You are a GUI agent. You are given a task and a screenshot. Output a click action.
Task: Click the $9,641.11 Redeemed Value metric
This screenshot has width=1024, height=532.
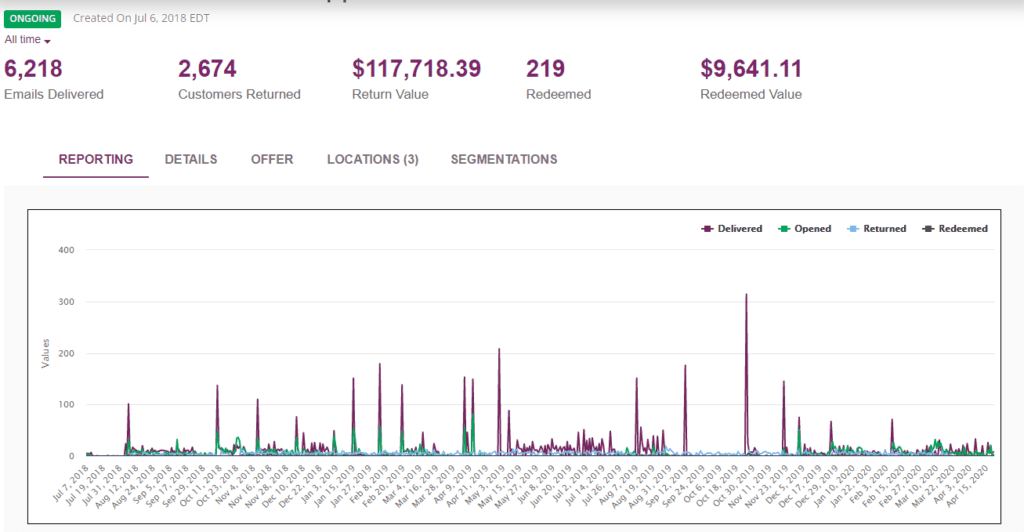(751, 69)
